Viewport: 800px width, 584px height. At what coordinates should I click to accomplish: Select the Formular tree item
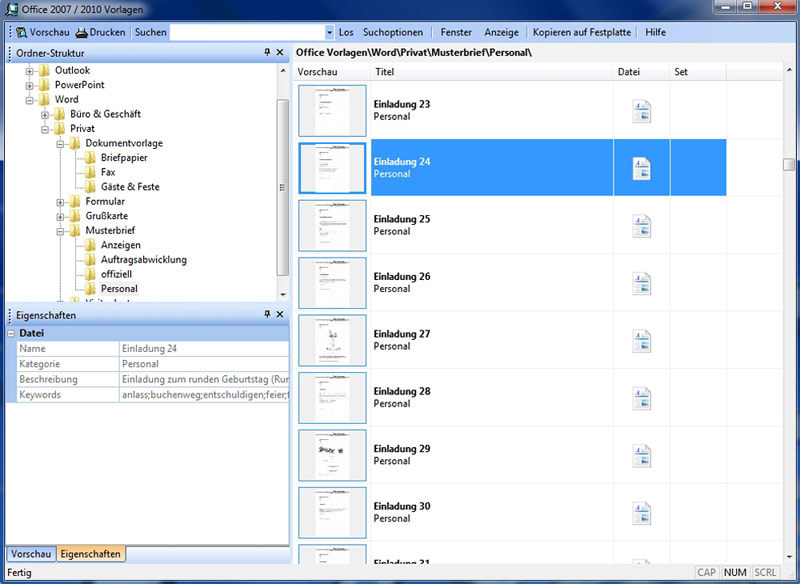105,201
